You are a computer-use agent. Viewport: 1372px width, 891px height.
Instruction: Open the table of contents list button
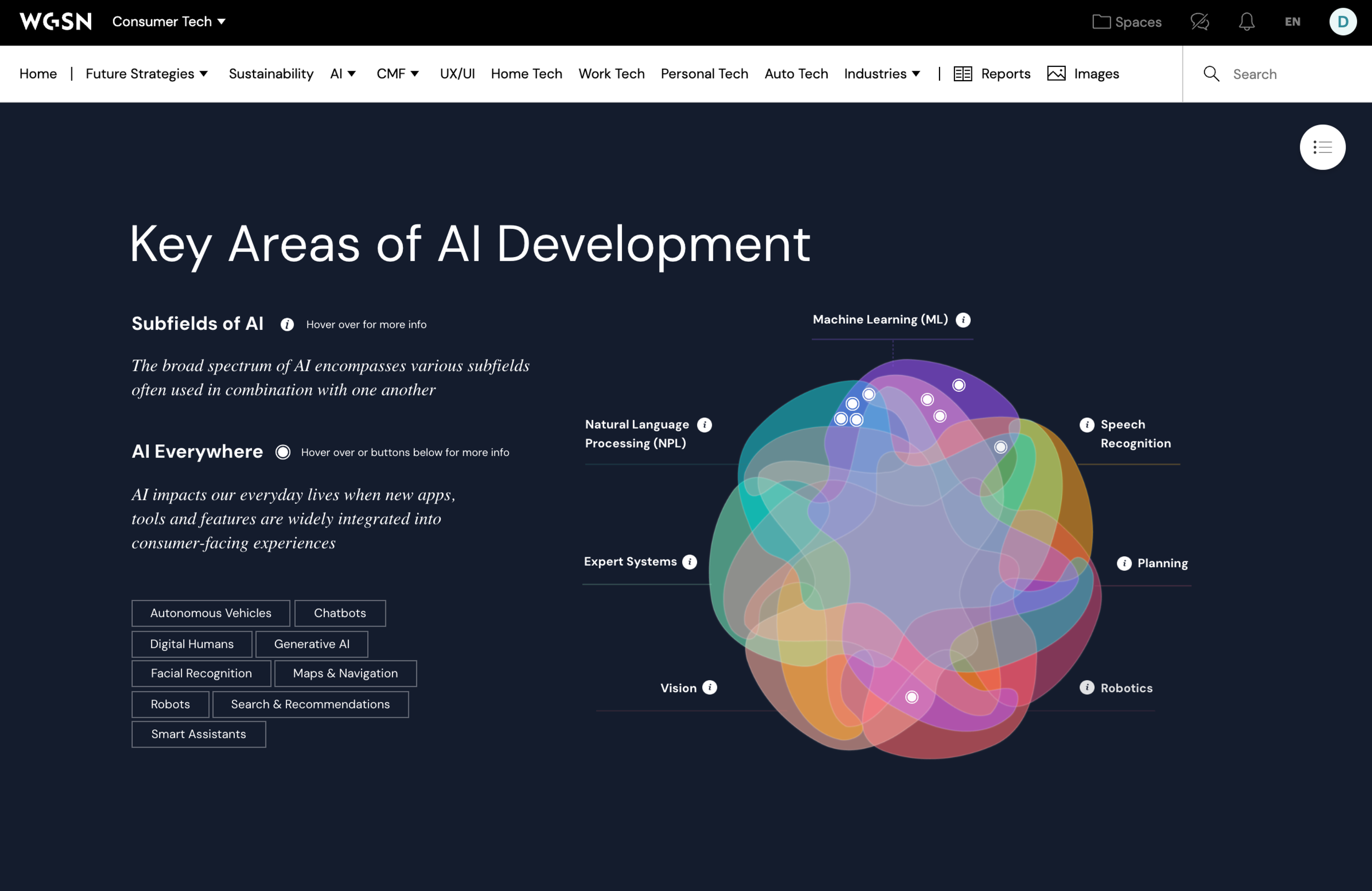[1322, 148]
